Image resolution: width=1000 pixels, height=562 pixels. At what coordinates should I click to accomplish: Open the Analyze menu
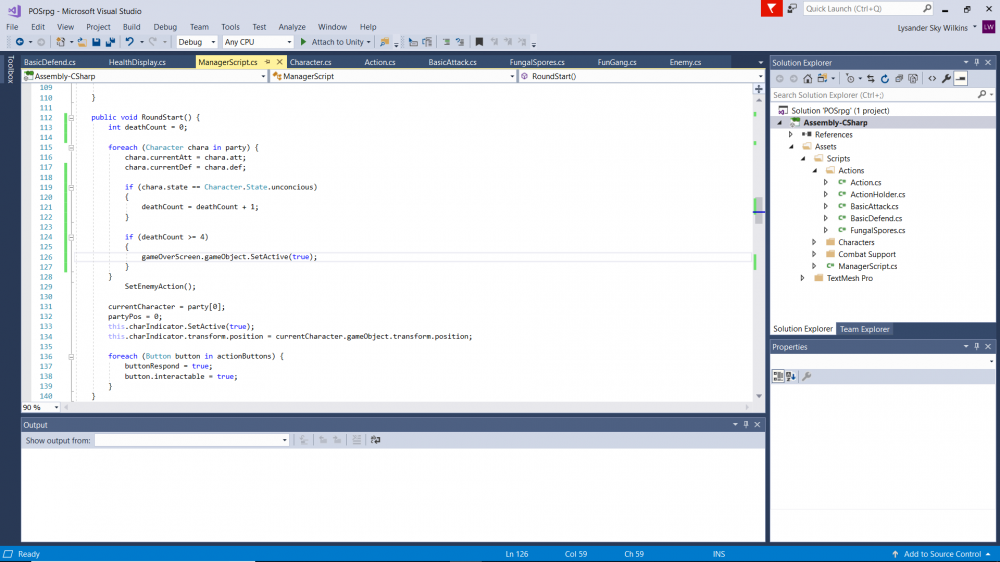[292, 27]
